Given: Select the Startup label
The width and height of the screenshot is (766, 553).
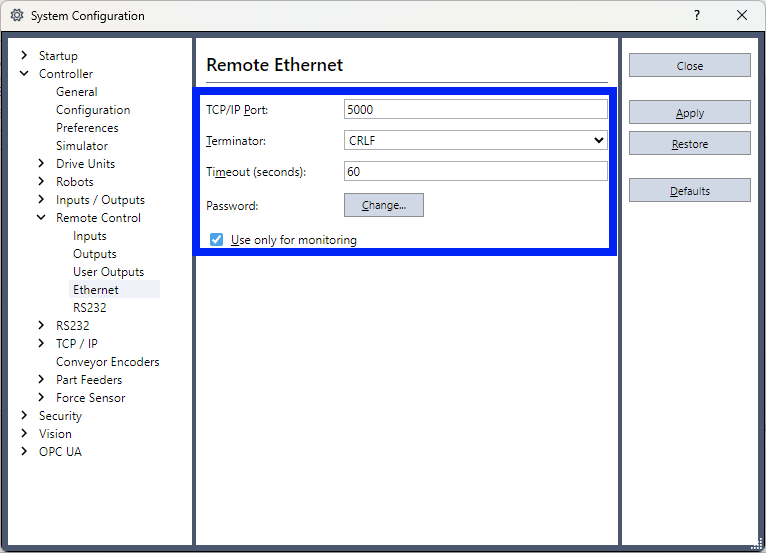Looking at the screenshot, I should [58, 56].
